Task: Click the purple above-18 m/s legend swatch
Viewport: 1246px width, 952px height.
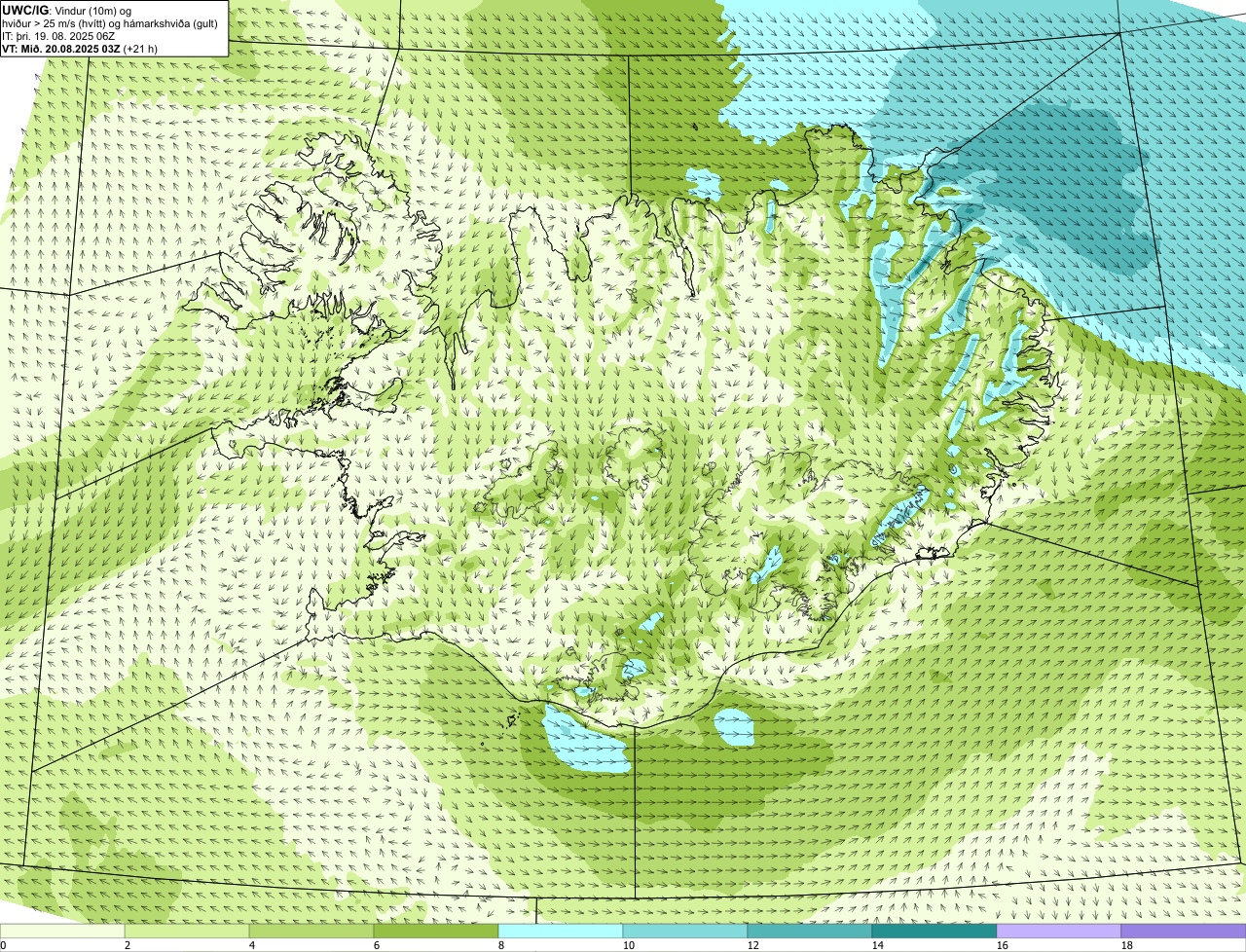Action: tap(1184, 931)
